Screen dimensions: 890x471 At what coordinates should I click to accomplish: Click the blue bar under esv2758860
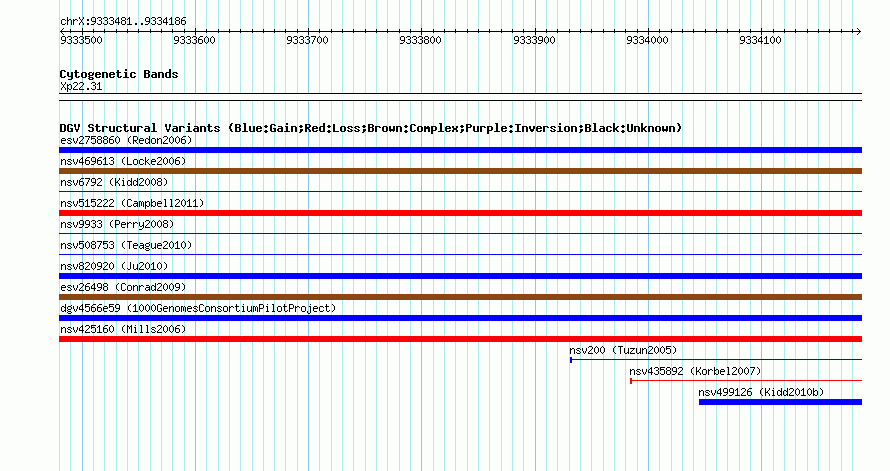(x=460, y=150)
